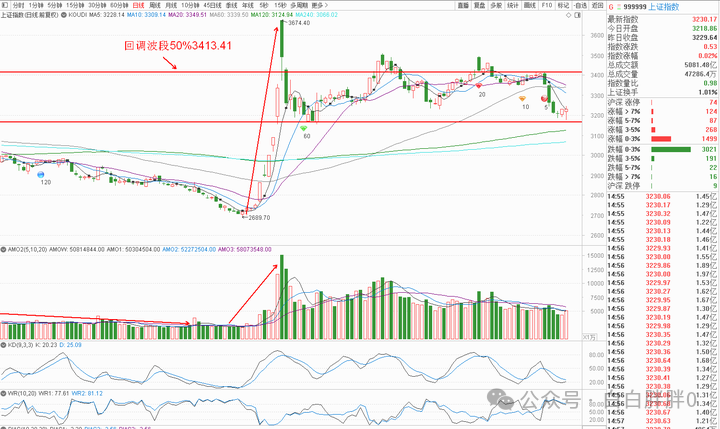Click the 统计 statistics button
Viewport: 720px width, 429px height.
pyautogui.click(x=513, y=6)
